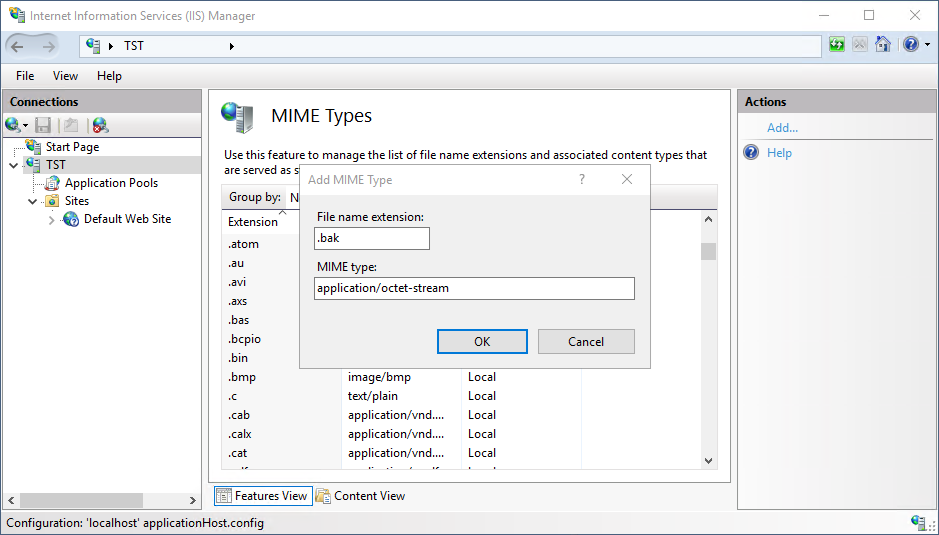Click the Back navigation arrow
The height and width of the screenshot is (535, 939).
click(x=17, y=46)
